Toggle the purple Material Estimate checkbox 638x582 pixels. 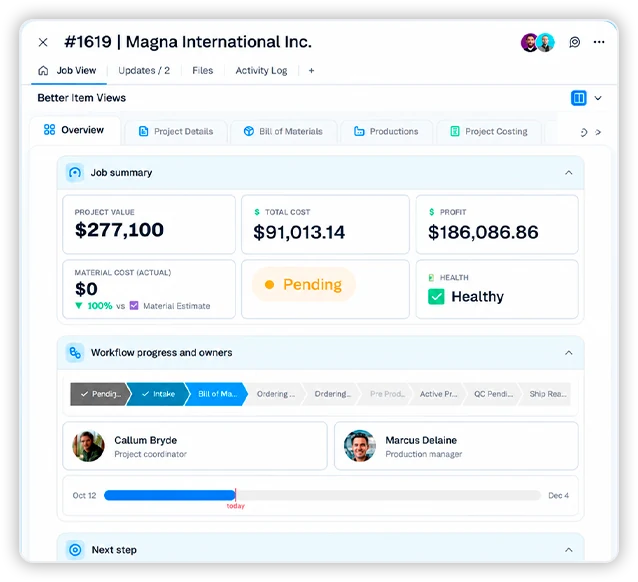pyautogui.click(x=134, y=306)
